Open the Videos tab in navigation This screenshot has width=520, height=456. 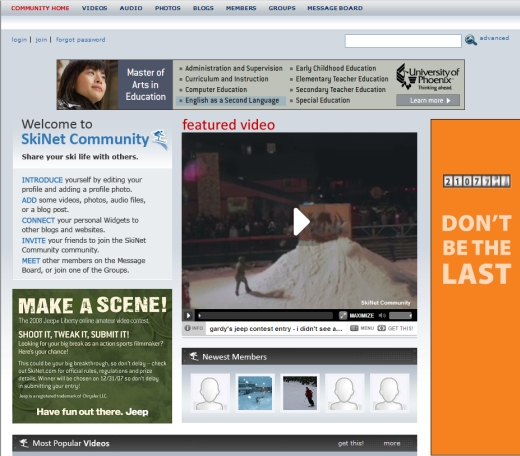tap(95, 8)
